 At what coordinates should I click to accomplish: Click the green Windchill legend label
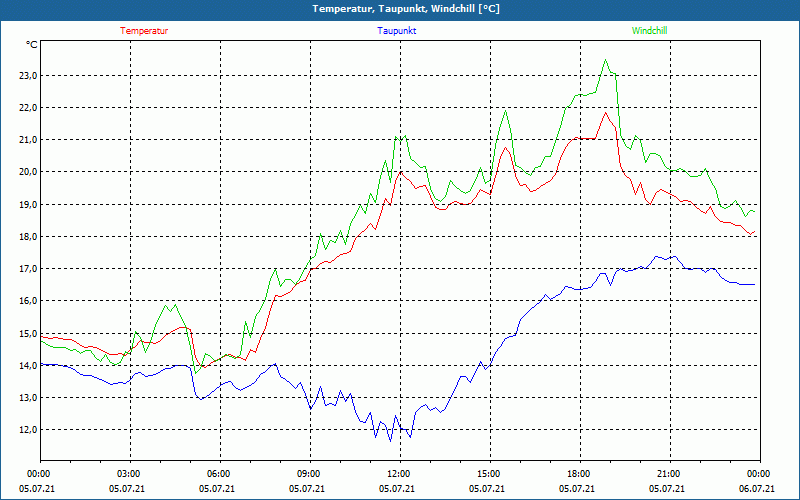click(x=649, y=31)
